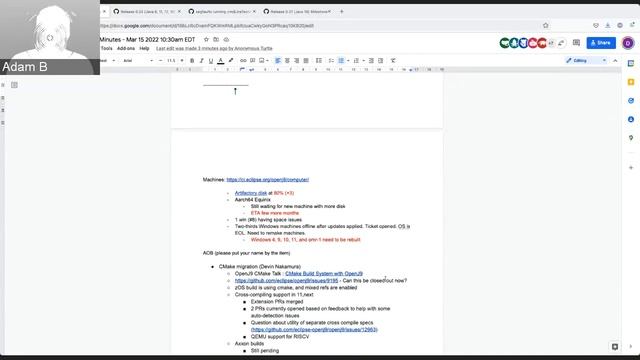Open line spacing options

(x=319, y=60)
